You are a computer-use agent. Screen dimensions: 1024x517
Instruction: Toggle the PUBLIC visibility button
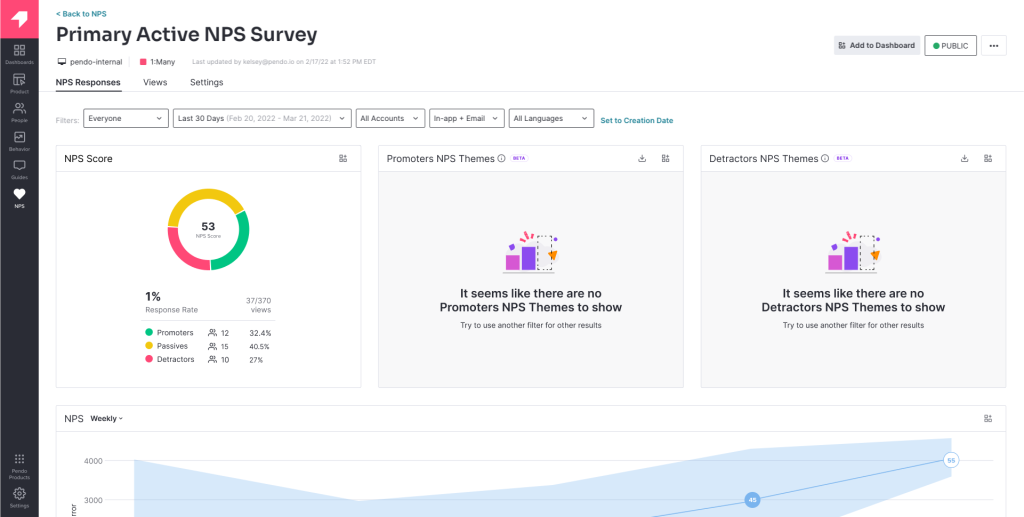[x=949, y=45]
